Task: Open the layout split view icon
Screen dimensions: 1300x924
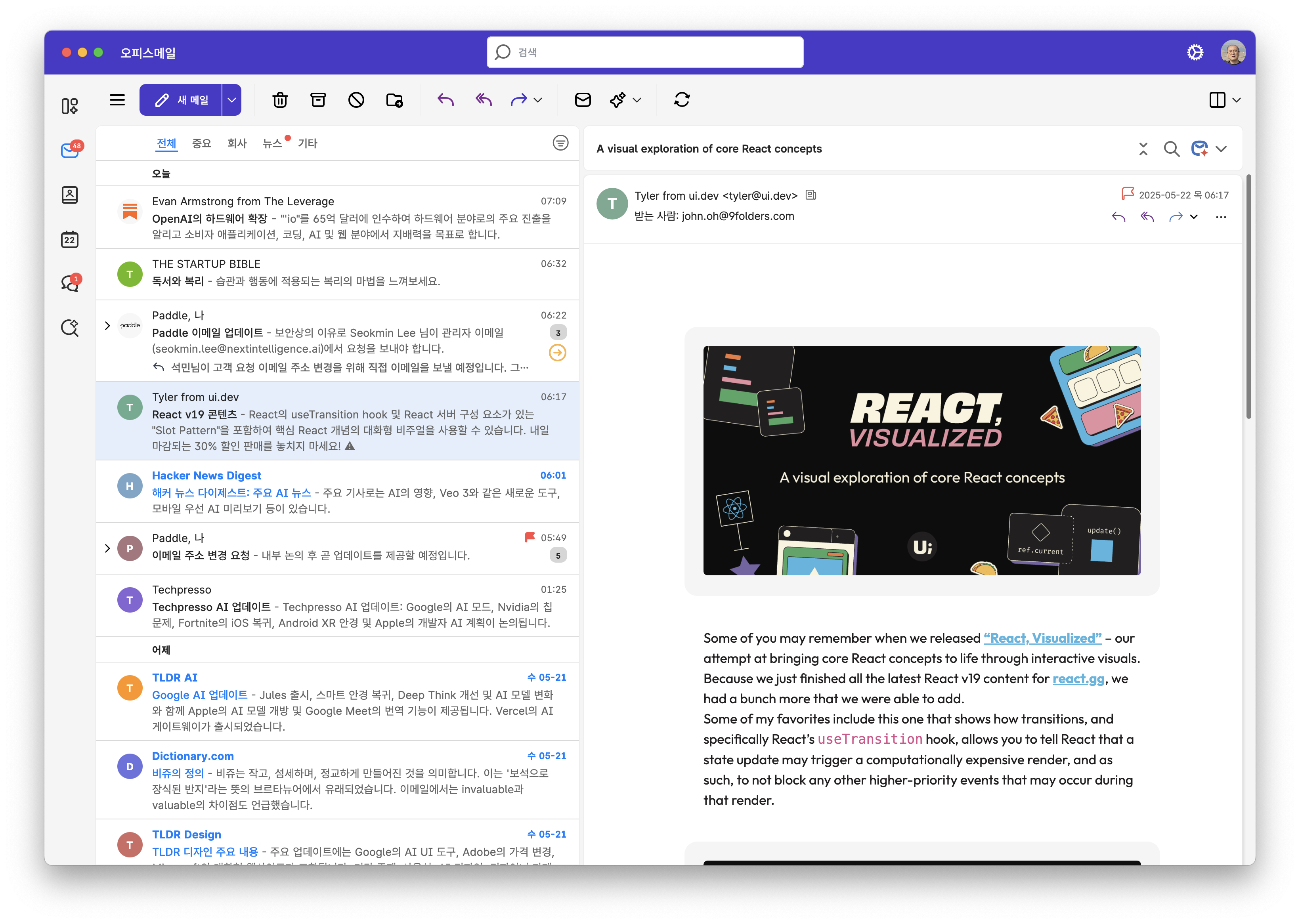Action: click(1217, 100)
